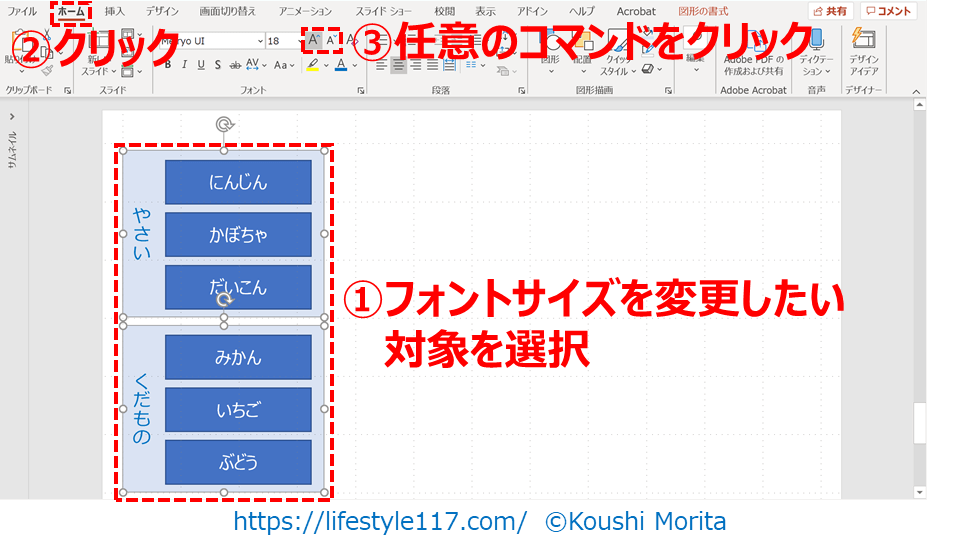Click the Decrease Font Size icon
The image size is (960, 540).
(x=332, y=41)
